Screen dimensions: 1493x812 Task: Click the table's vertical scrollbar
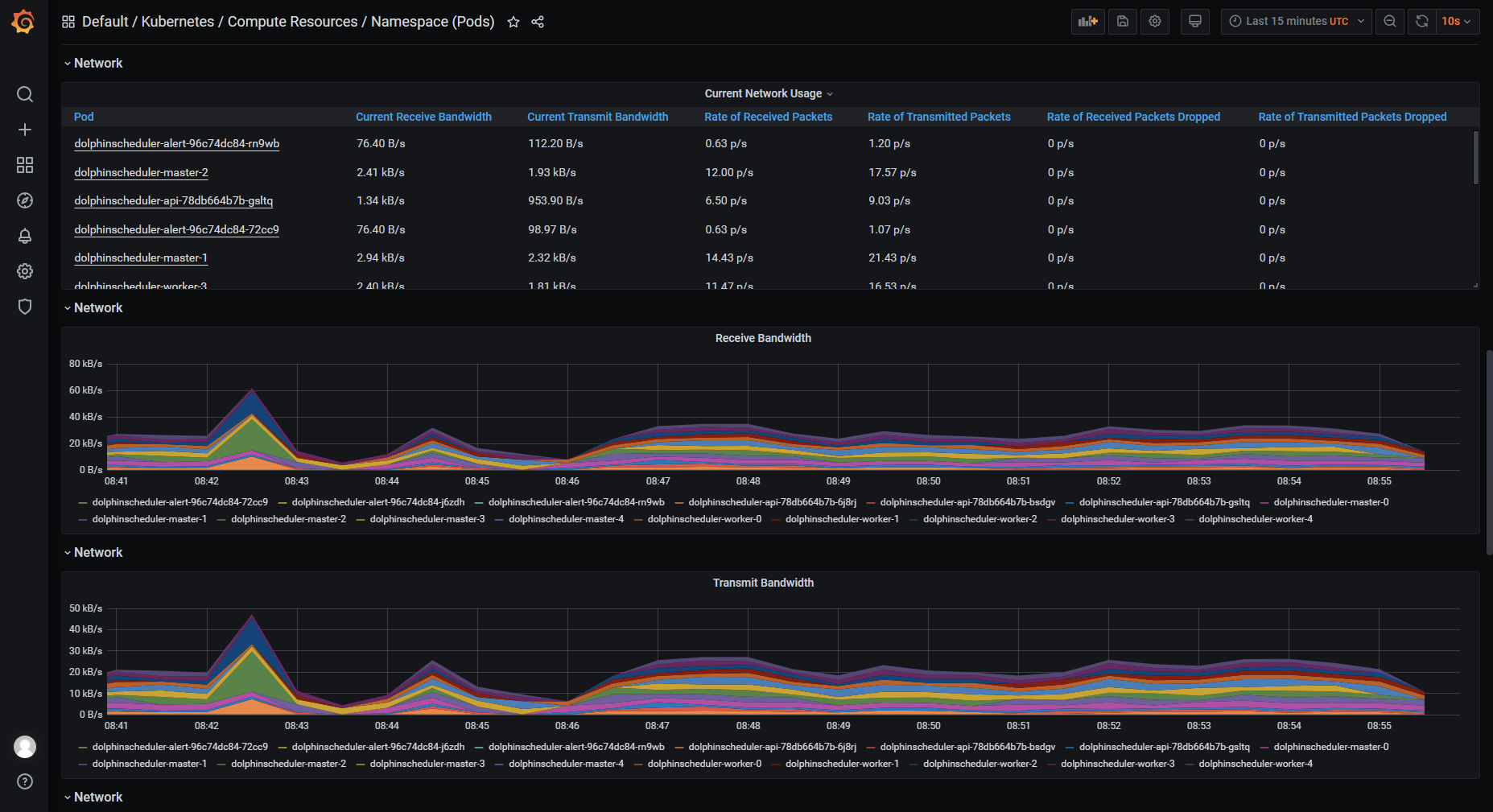tap(1475, 158)
